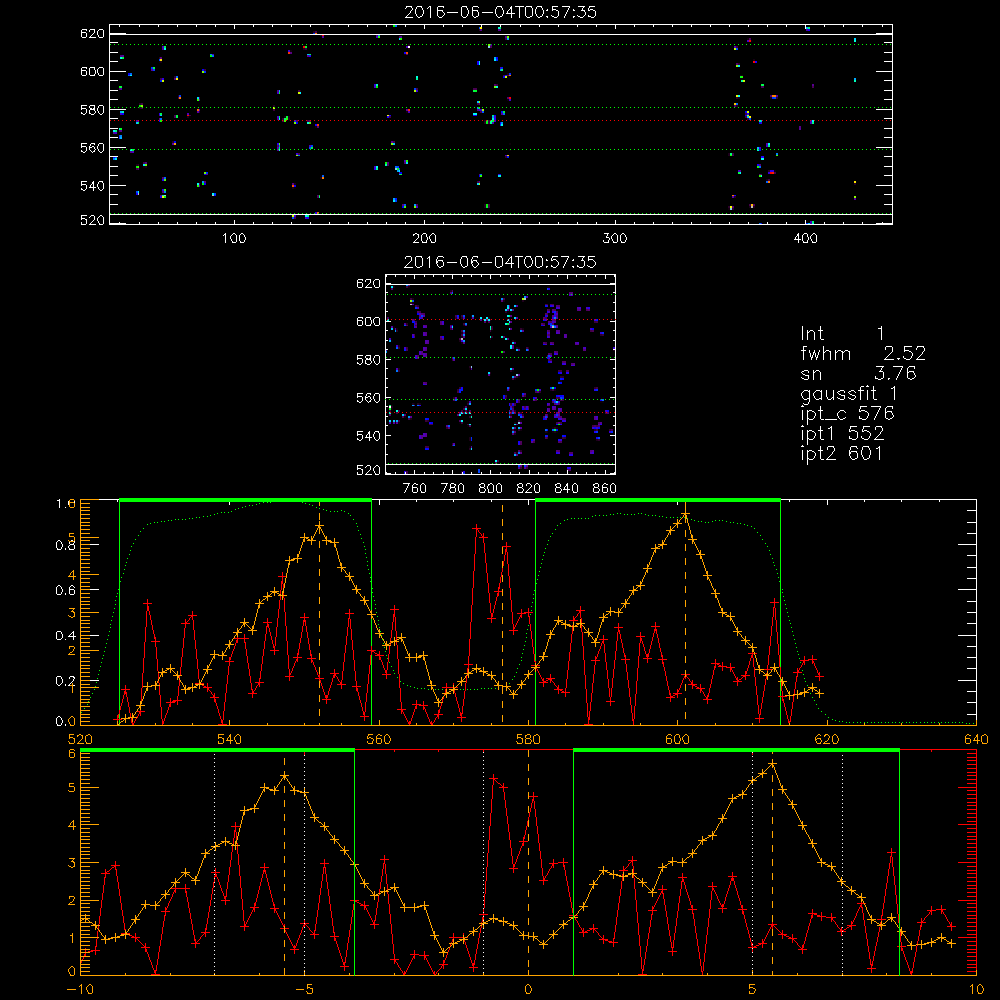Select the 'sn 3.76' value
Viewport: 1000px width, 1000px height.
tap(858, 373)
